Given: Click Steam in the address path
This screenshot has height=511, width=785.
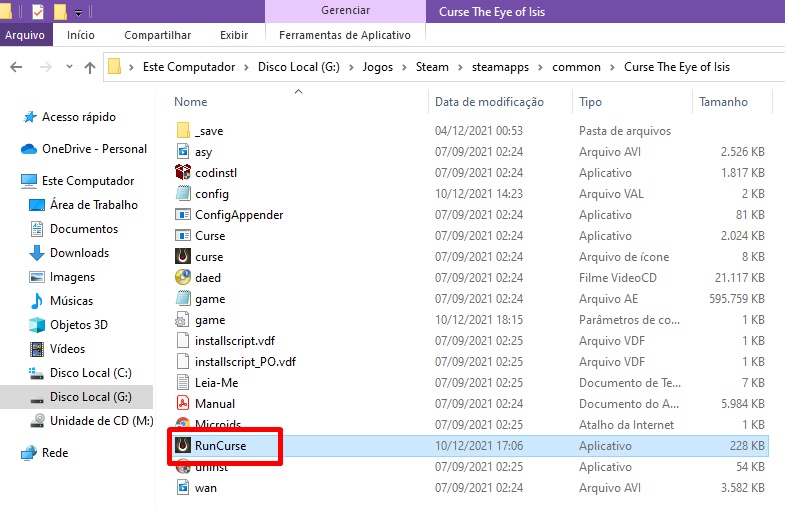Looking at the screenshot, I should 432,67.
